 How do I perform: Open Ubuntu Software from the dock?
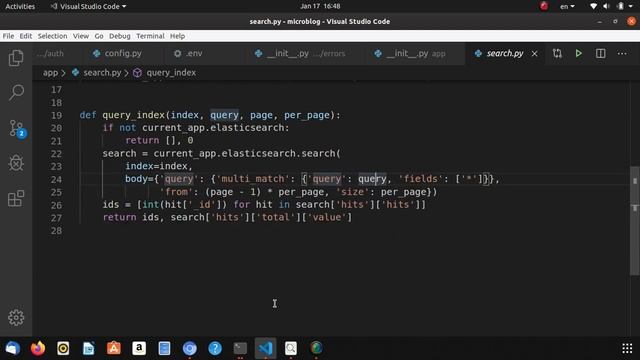114,348
